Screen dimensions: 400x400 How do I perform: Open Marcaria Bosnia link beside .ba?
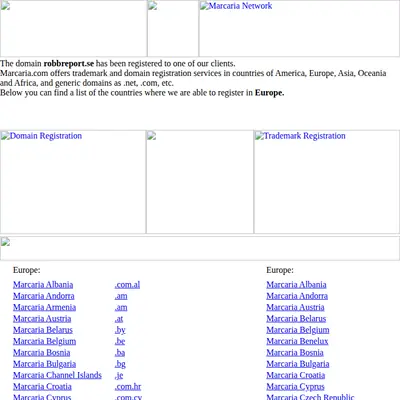(42, 353)
